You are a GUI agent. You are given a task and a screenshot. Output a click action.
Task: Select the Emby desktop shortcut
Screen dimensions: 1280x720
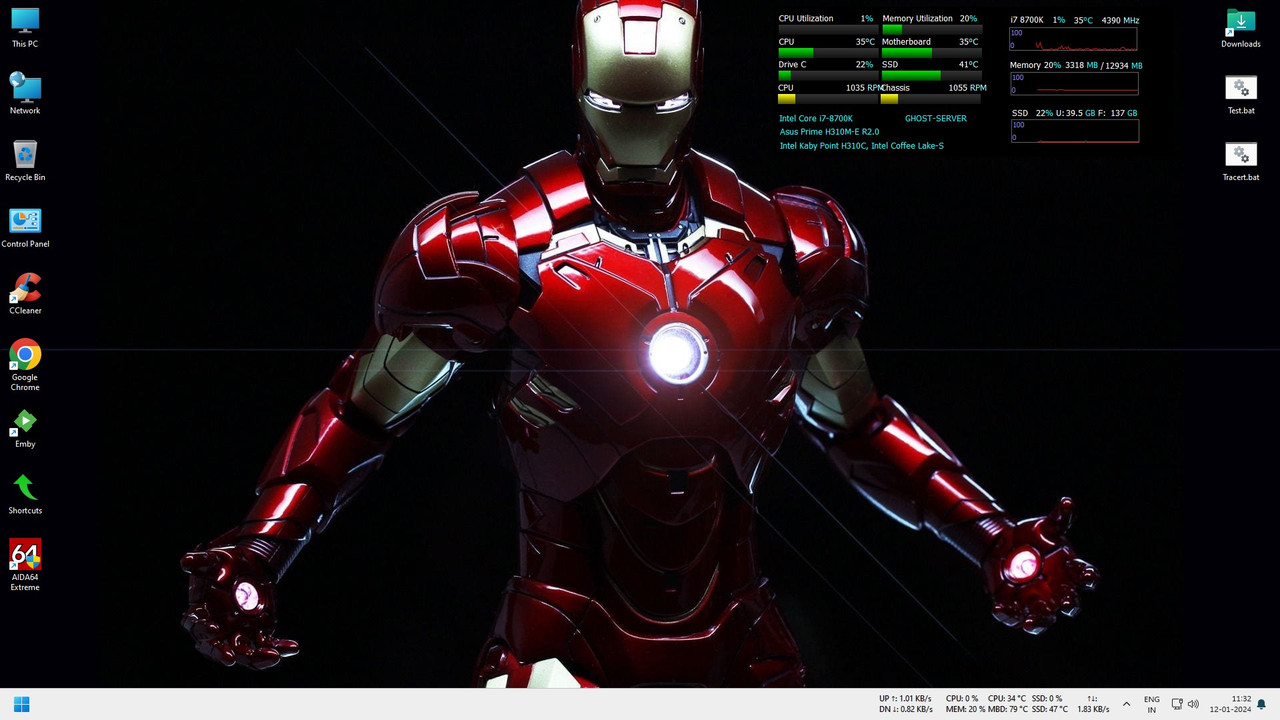(25, 428)
